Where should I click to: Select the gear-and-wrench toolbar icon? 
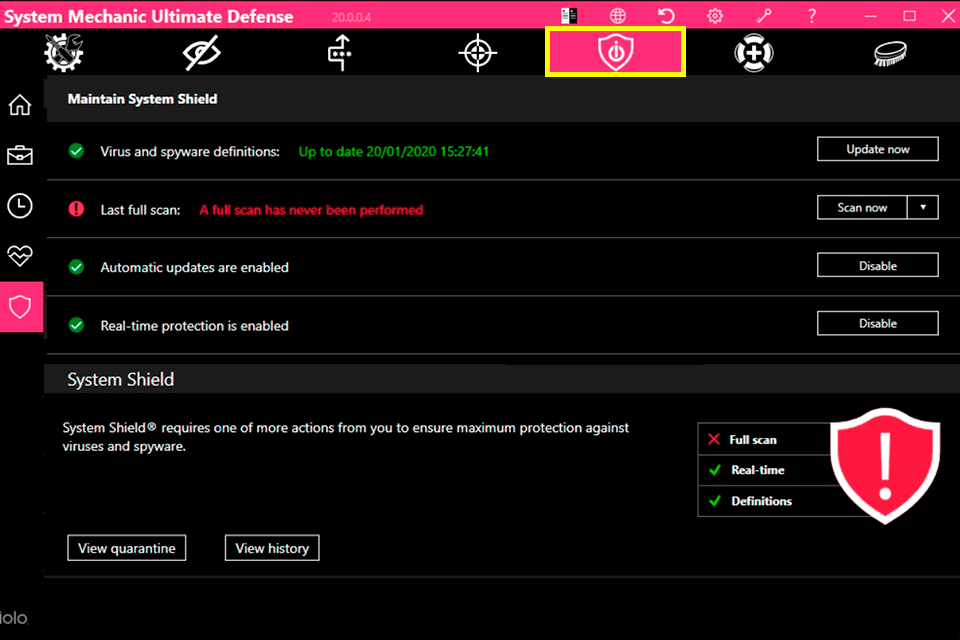[62, 52]
